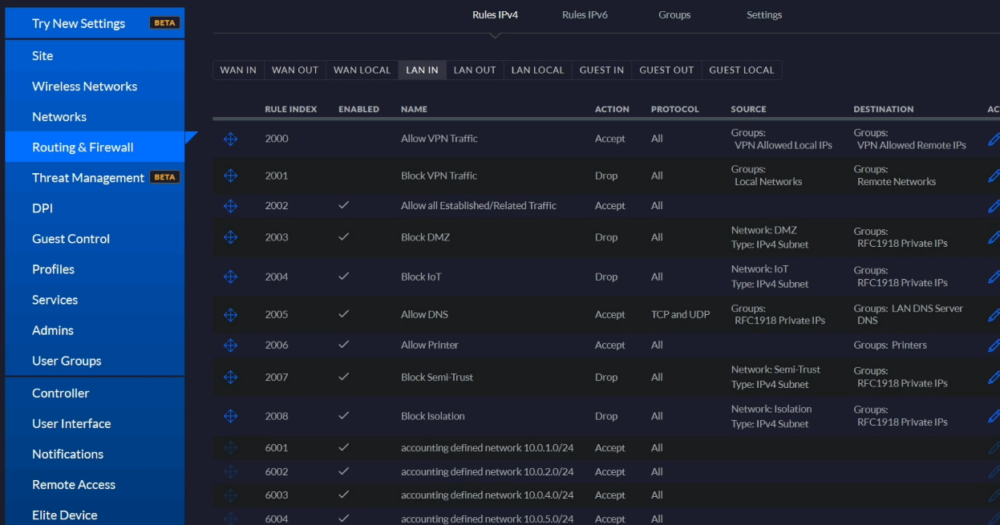Edit the Allow all Established/Related Traffic rule

click(994, 206)
